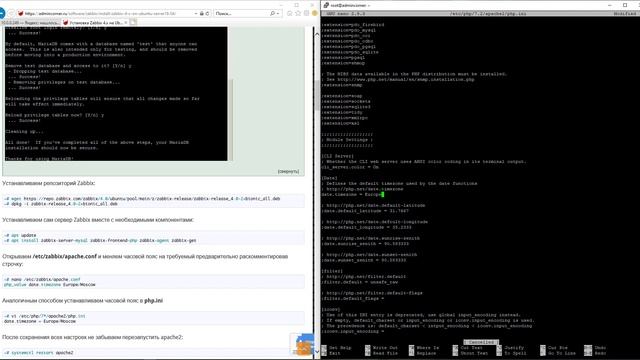
Task: Click the systemctl restart apache2 command line
Action: tap(39, 353)
